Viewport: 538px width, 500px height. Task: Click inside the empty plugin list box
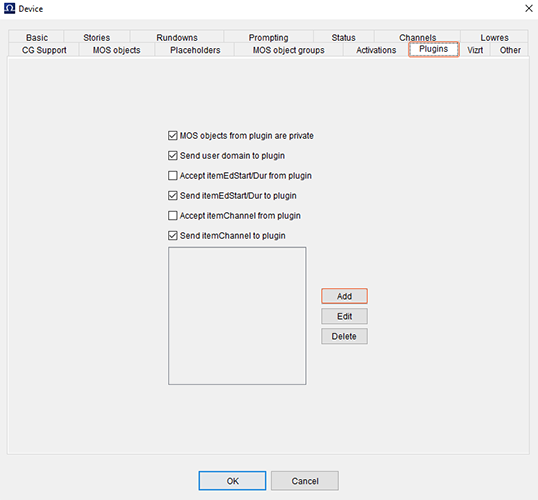coord(237,316)
